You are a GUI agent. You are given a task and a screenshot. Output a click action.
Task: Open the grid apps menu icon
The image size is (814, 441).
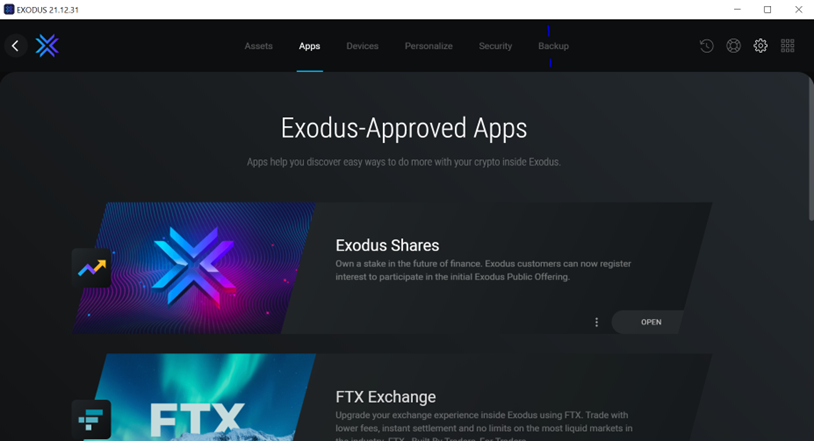pos(788,46)
